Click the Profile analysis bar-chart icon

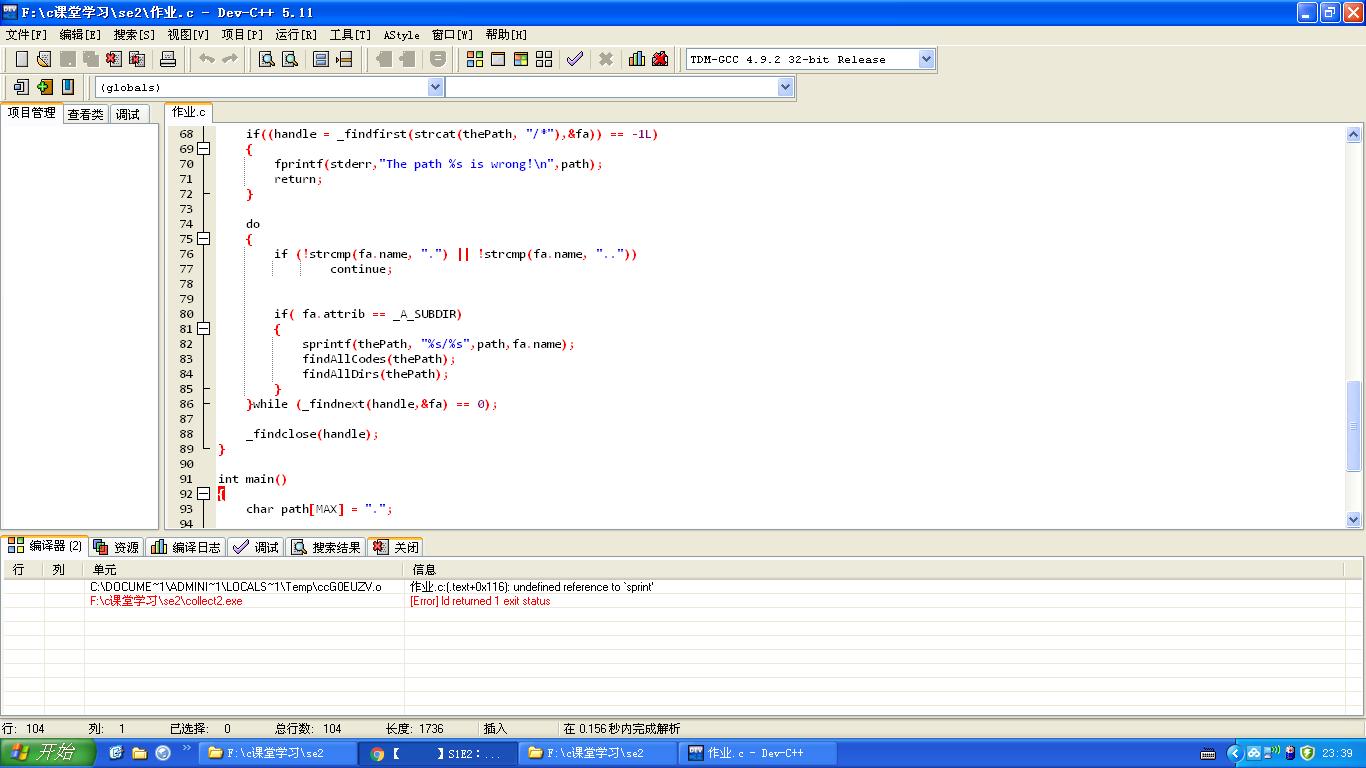coord(637,60)
